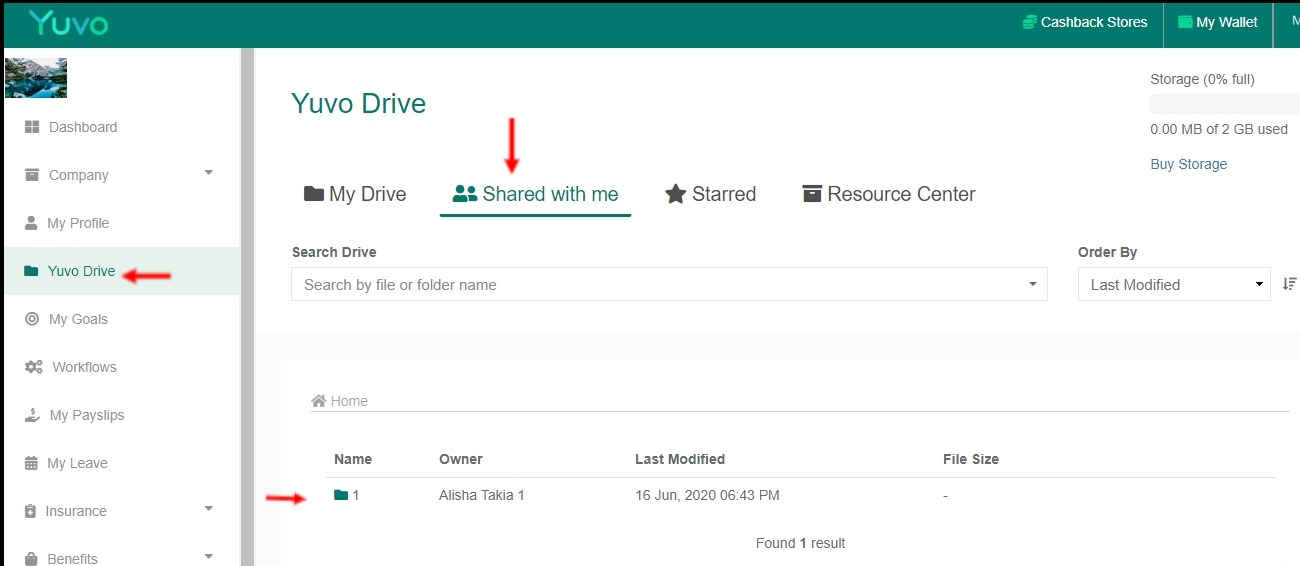This screenshot has width=1300, height=566.
Task: Click date 16 Jun, 2020 06:43 PM
Action: [x=707, y=495]
